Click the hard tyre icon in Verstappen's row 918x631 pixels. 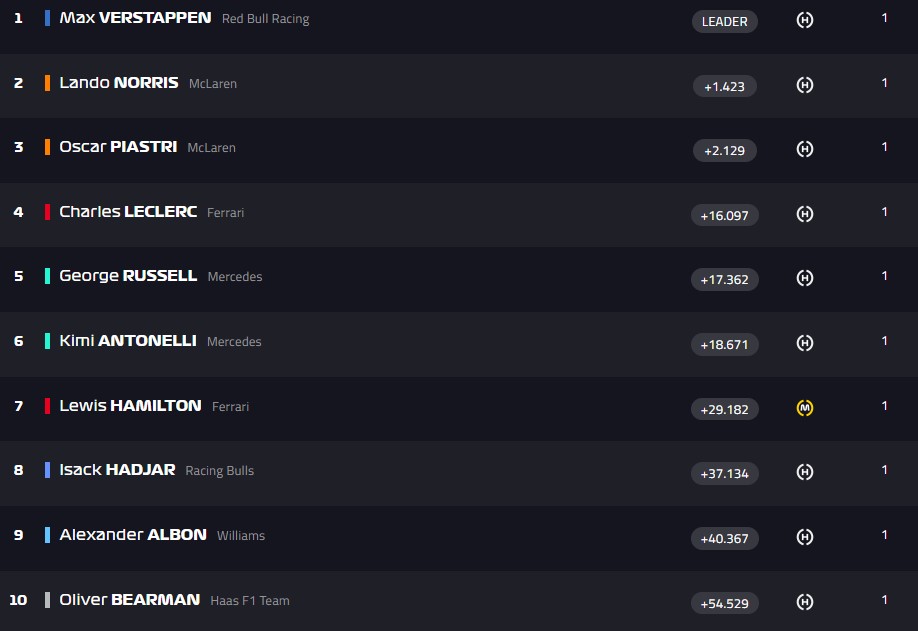(x=804, y=20)
